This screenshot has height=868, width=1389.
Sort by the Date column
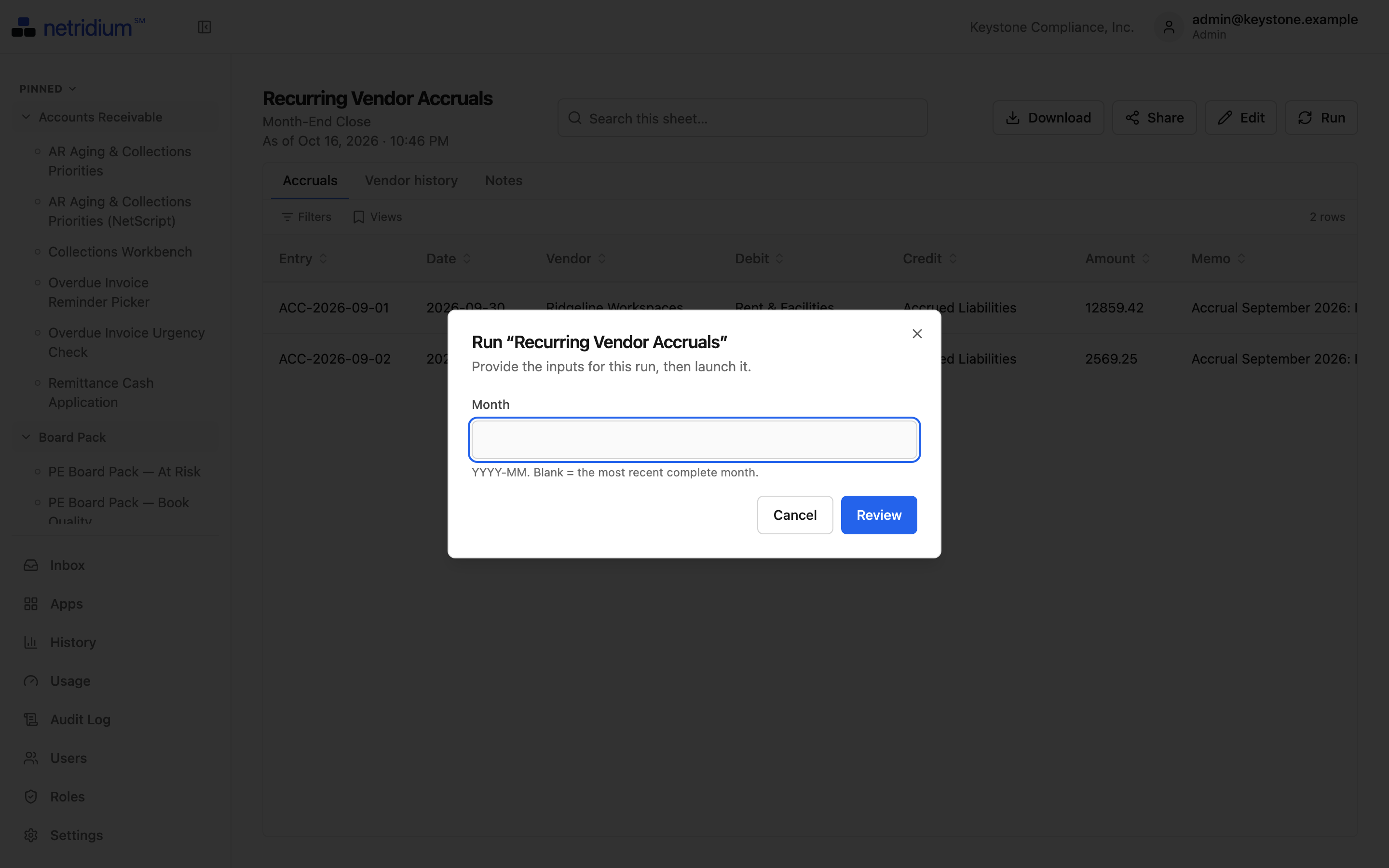tap(448, 259)
